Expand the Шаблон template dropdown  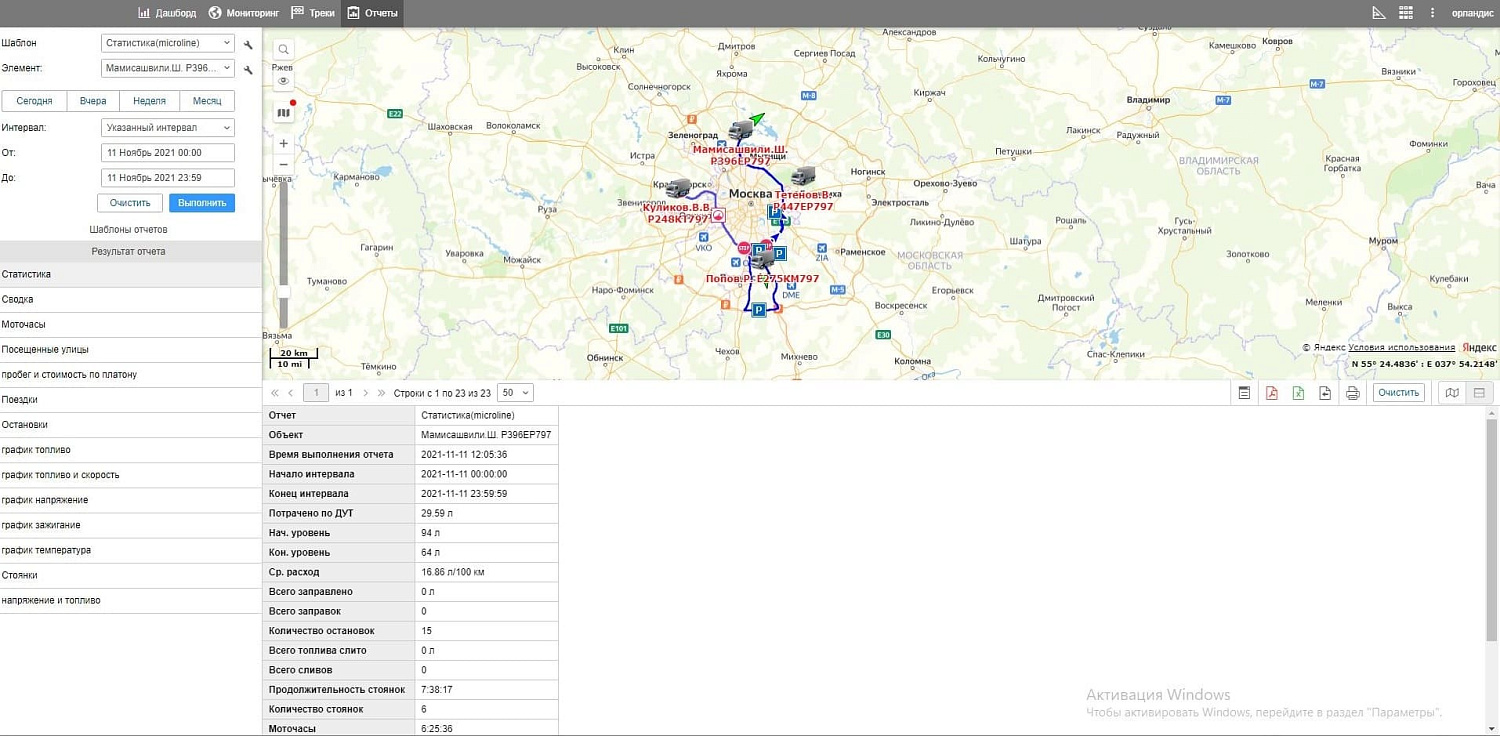tap(168, 44)
